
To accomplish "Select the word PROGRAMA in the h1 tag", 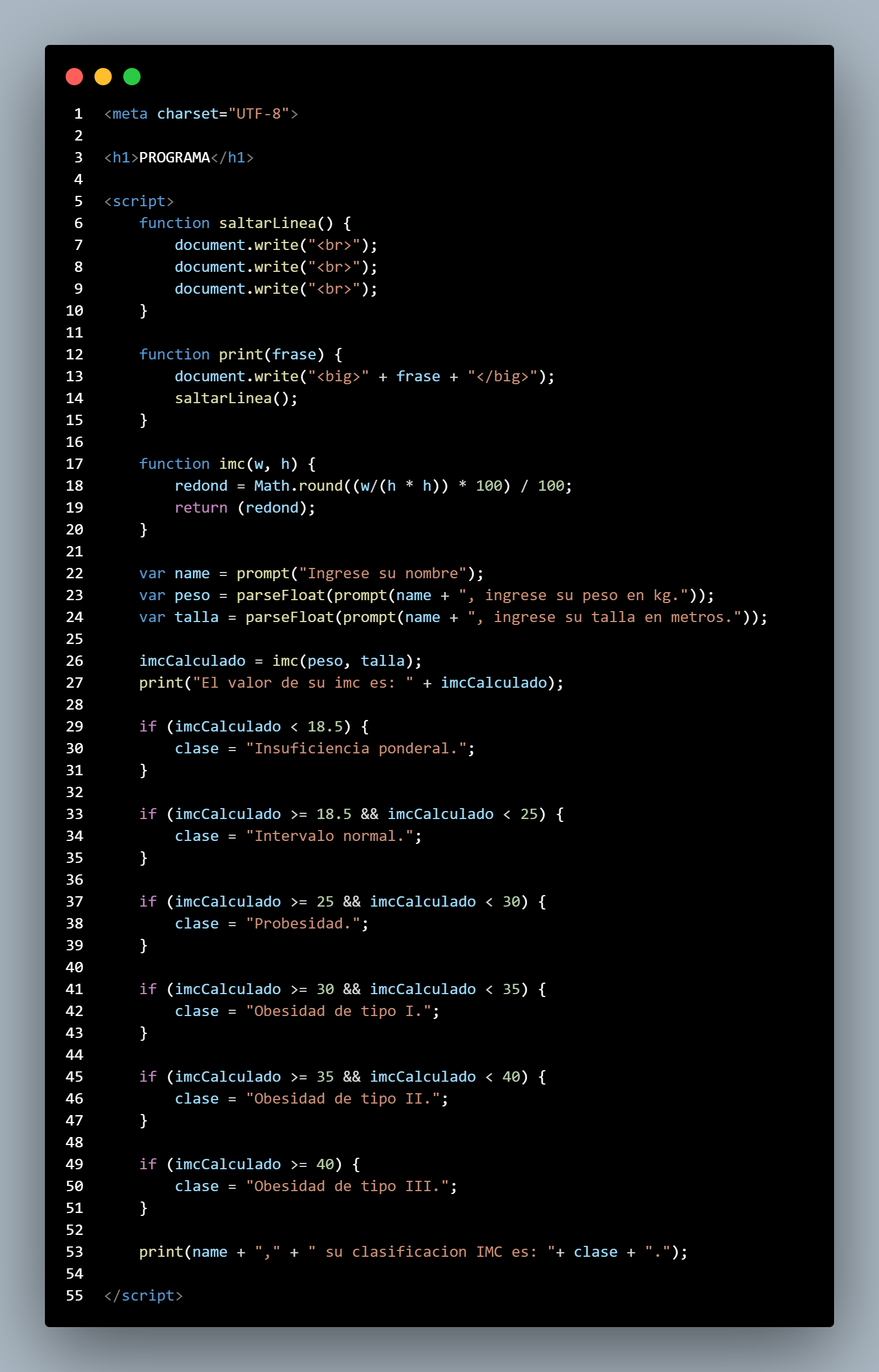I will [x=175, y=158].
